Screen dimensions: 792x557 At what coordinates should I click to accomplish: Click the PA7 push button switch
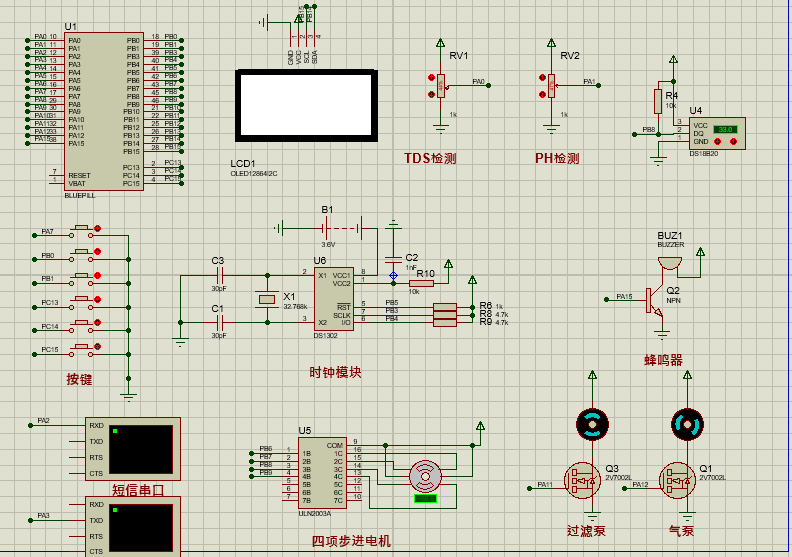point(81,231)
